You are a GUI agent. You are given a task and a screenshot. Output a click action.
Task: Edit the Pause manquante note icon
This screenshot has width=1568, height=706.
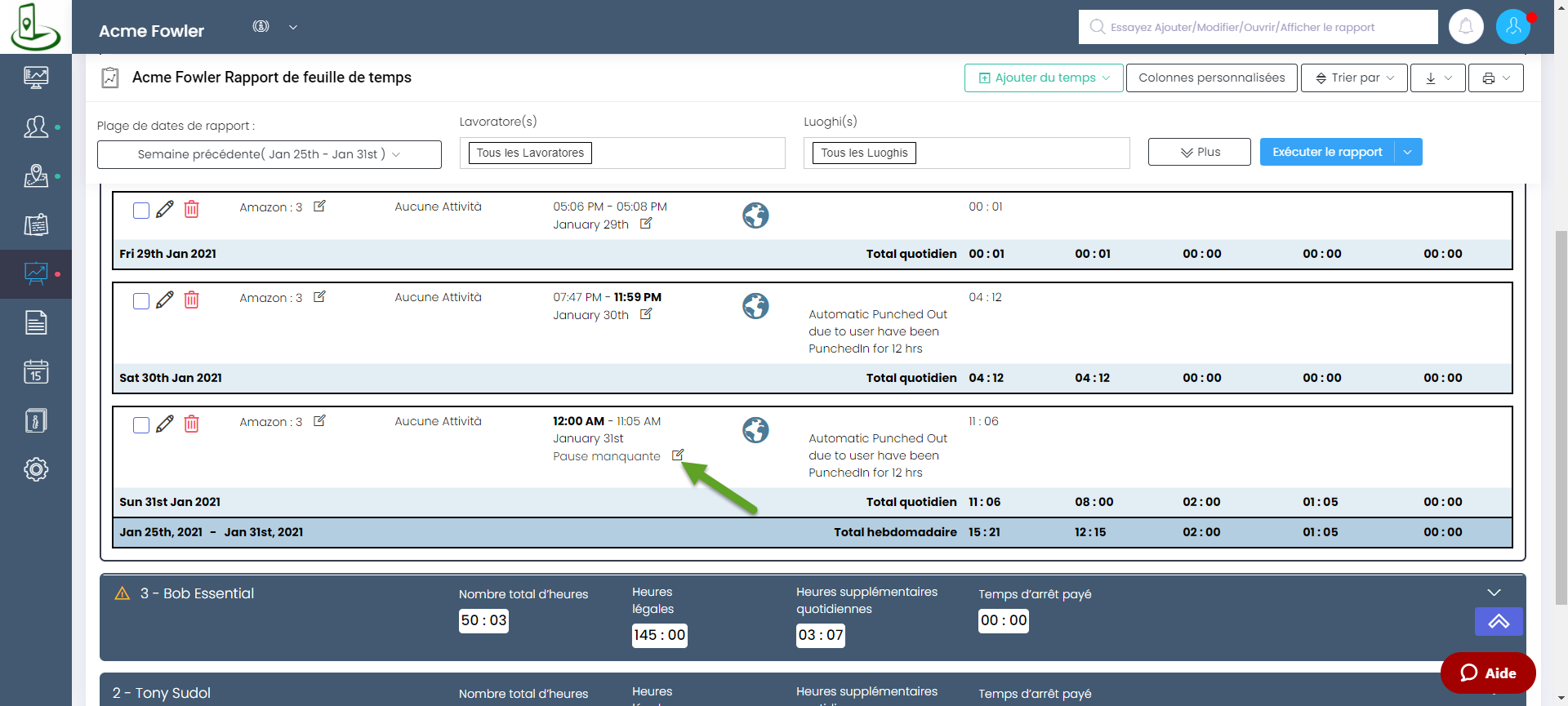pos(678,455)
